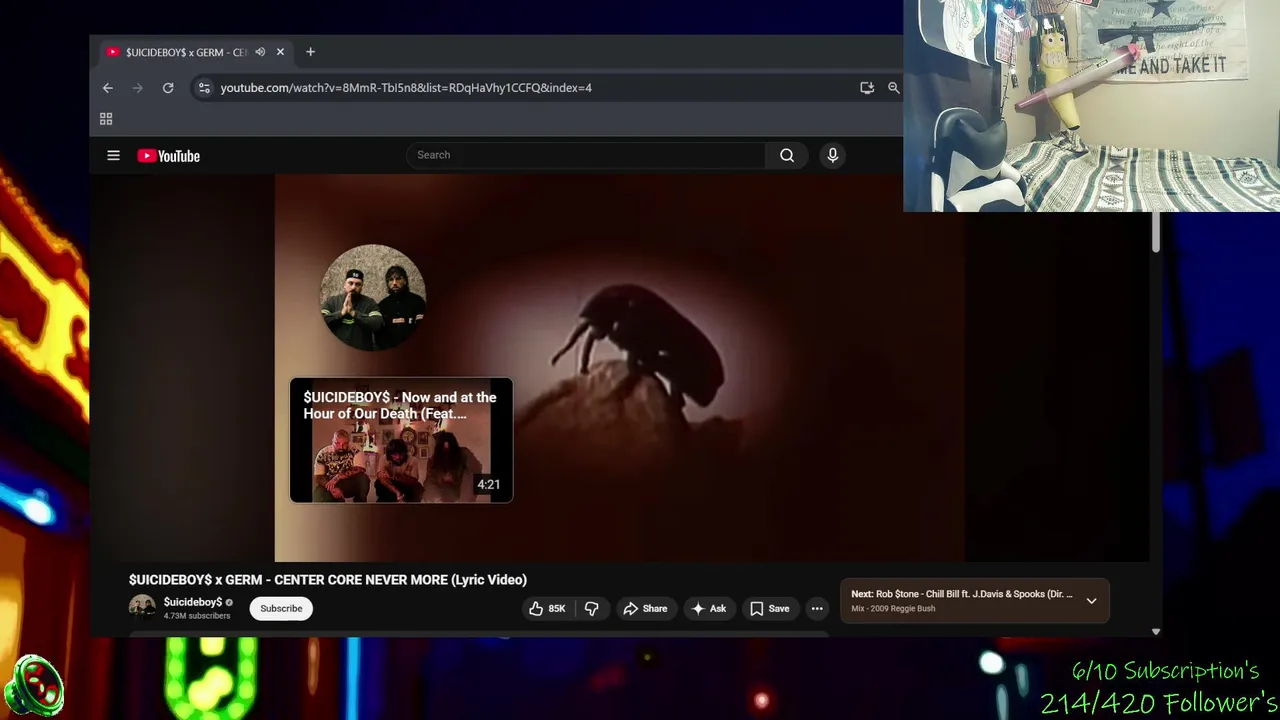Go back with the browser back arrow
Screen dimensions: 1280x720
[108, 88]
